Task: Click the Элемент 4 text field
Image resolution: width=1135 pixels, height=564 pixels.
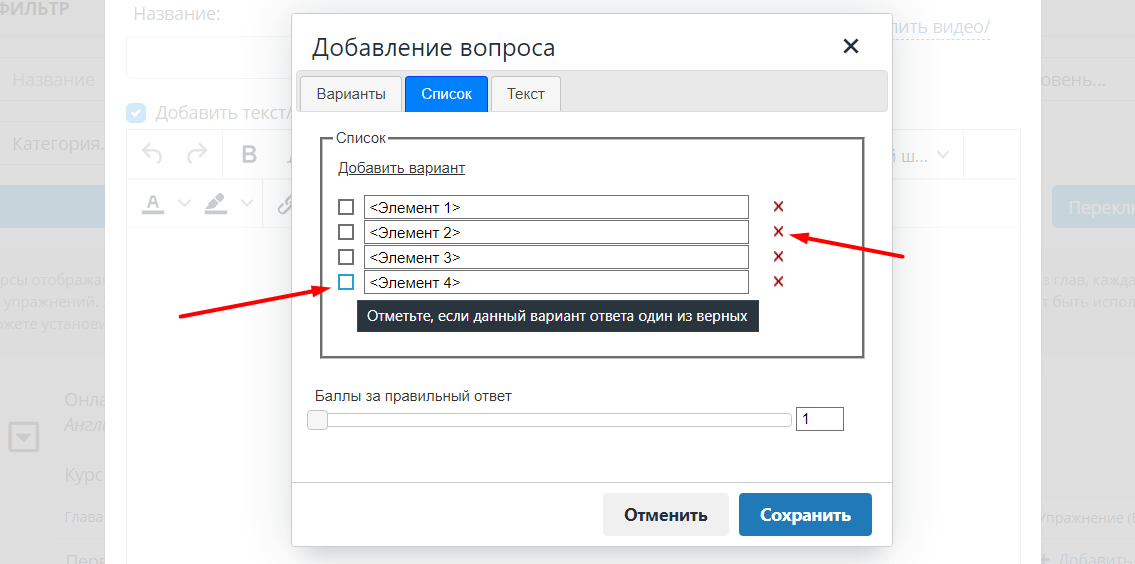Action: [556, 282]
